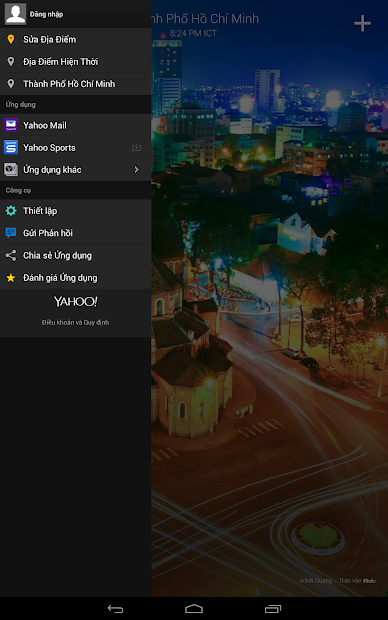Tap the plus icon to add location
Screen dimensions: 388x620
(x=362, y=23)
